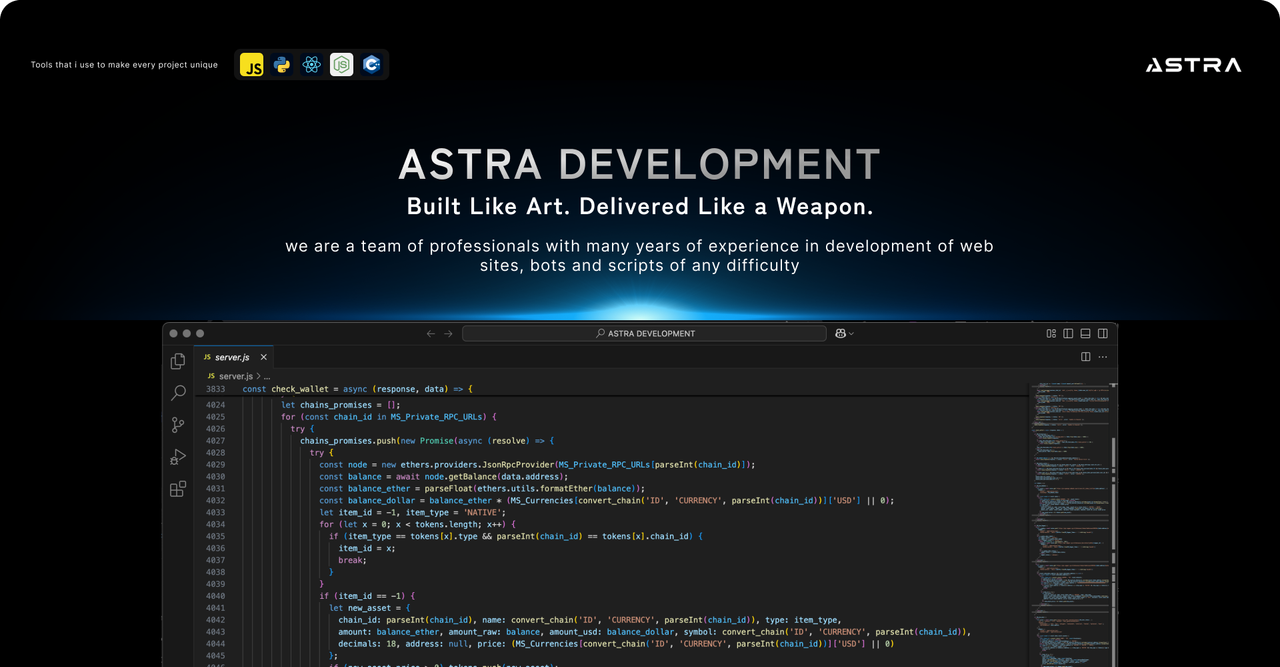Viewport: 1280px width, 667px height.
Task: Click the C++ tool icon
Action: click(372, 65)
